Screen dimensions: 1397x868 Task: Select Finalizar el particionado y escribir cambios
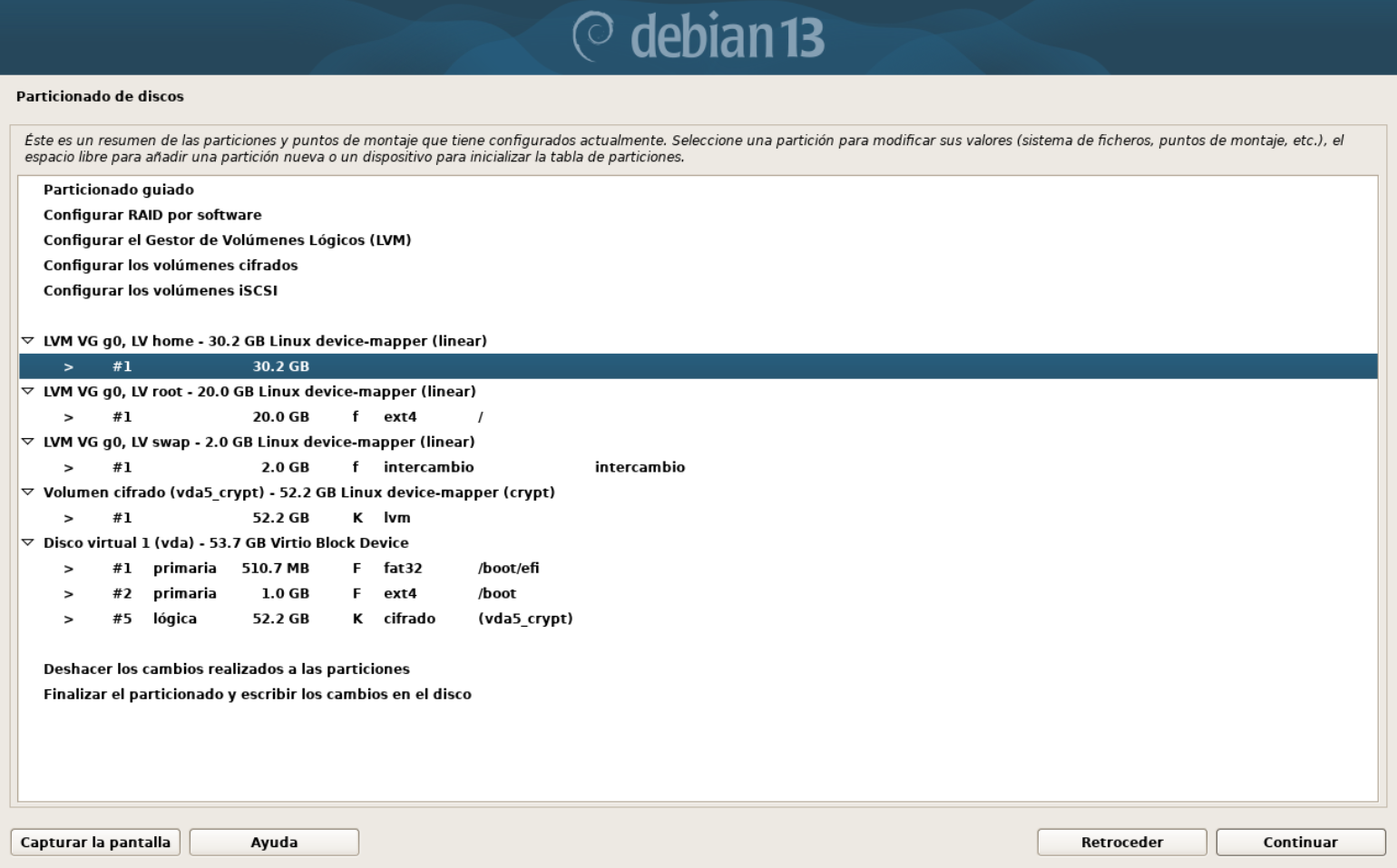pos(258,695)
